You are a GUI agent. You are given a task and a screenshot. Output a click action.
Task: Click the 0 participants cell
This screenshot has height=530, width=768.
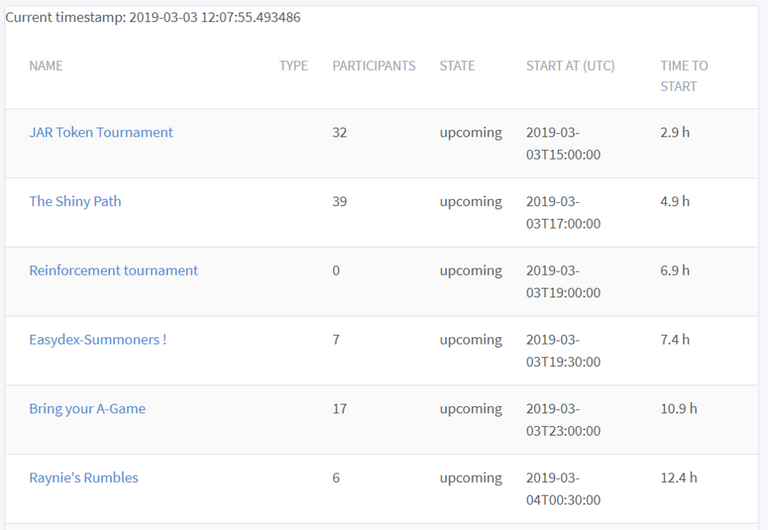coord(336,271)
